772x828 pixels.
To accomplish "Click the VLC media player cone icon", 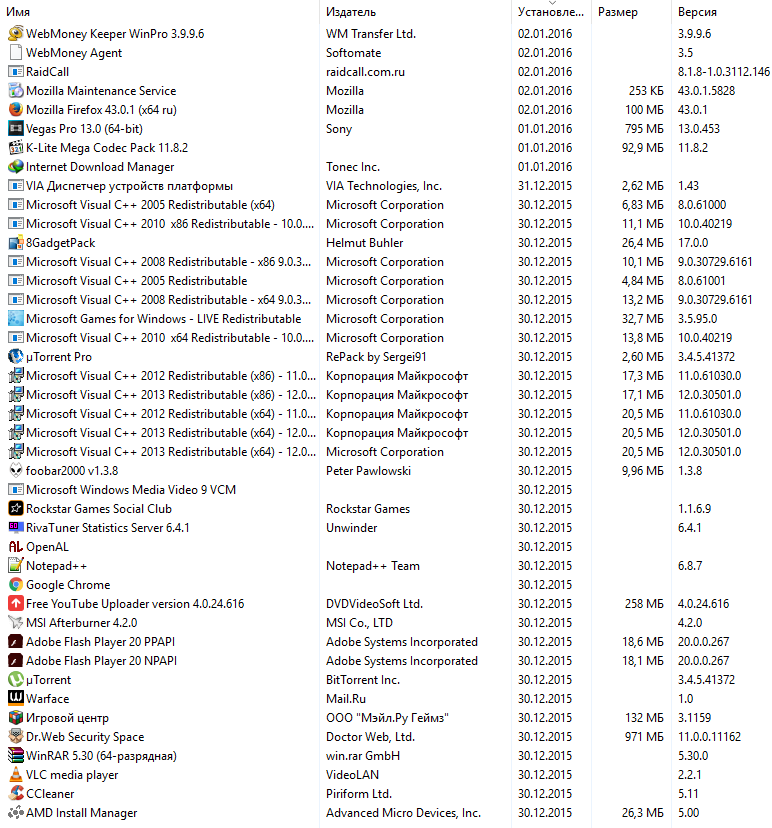I will coord(16,775).
